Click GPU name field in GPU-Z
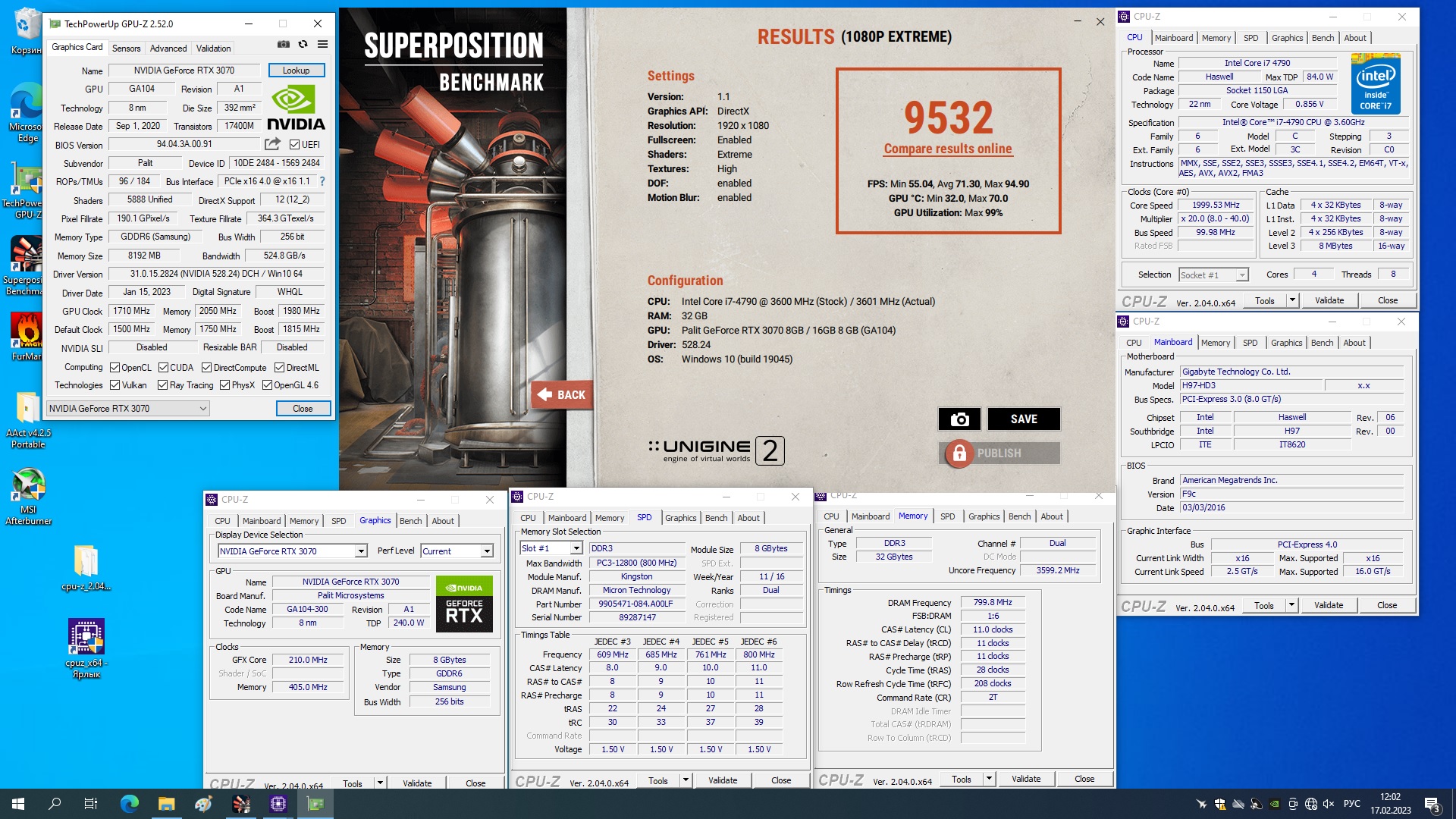The image size is (1456, 819). [x=184, y=70]
